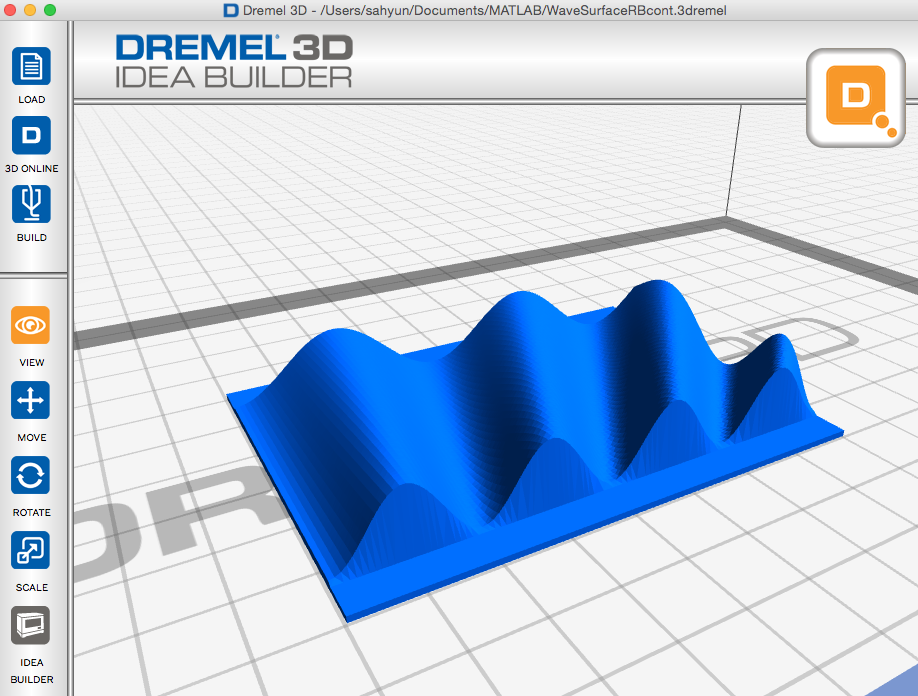
Task: Start the Build tool
Action: [31, 204]
